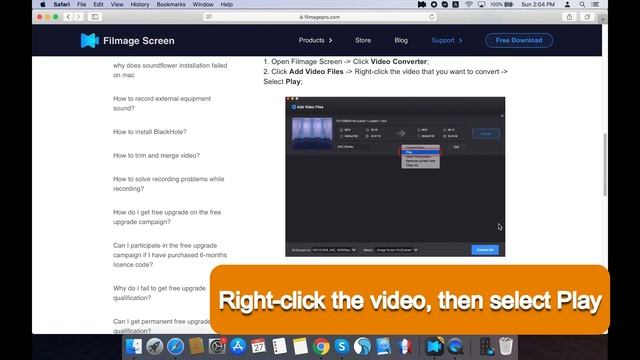Open 'How to trim and merge video?'
640x360 pixels.
pyautogui.click(x=156, y=156)
